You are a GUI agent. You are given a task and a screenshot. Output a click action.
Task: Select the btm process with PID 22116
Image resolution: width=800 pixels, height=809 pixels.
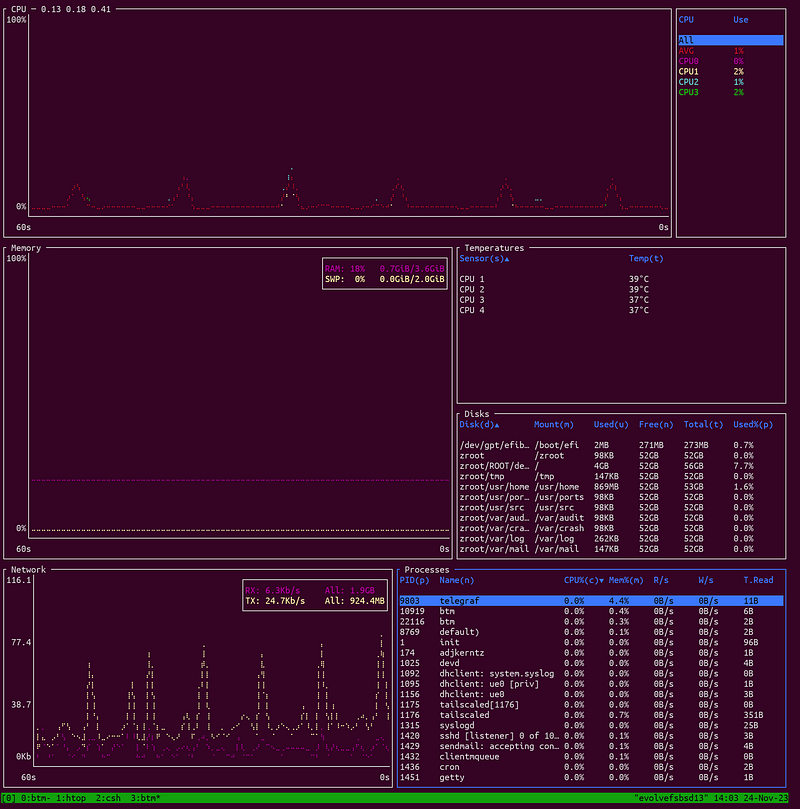click(591, 622)
